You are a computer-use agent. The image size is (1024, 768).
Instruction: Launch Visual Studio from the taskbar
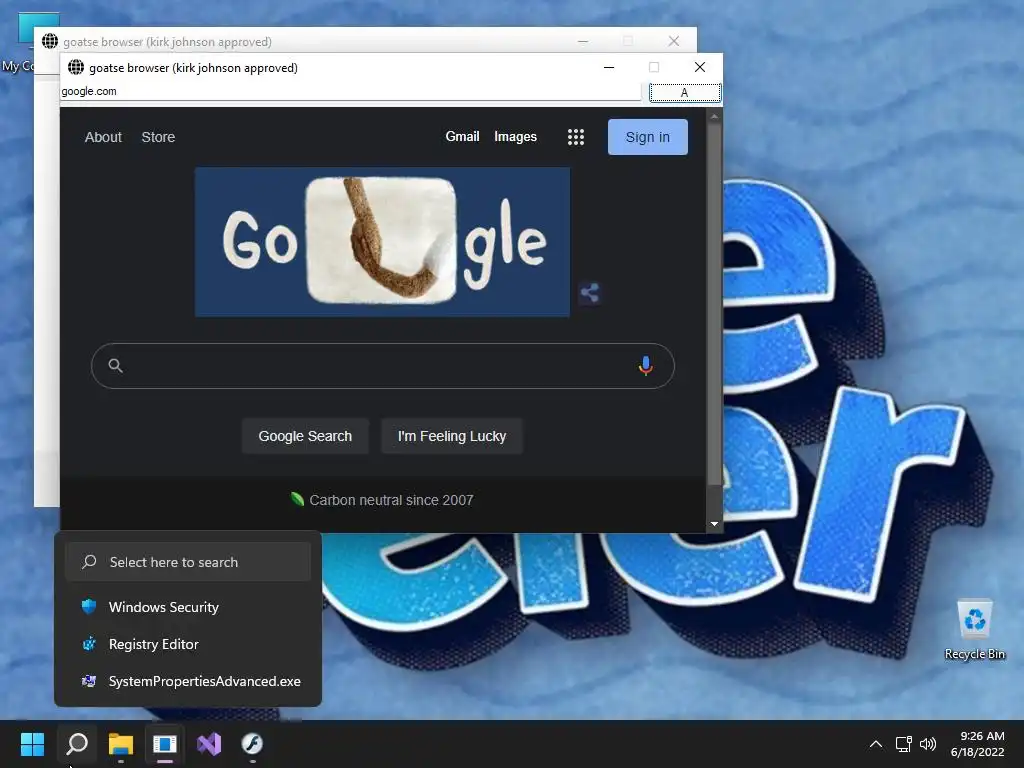(209, 744)
